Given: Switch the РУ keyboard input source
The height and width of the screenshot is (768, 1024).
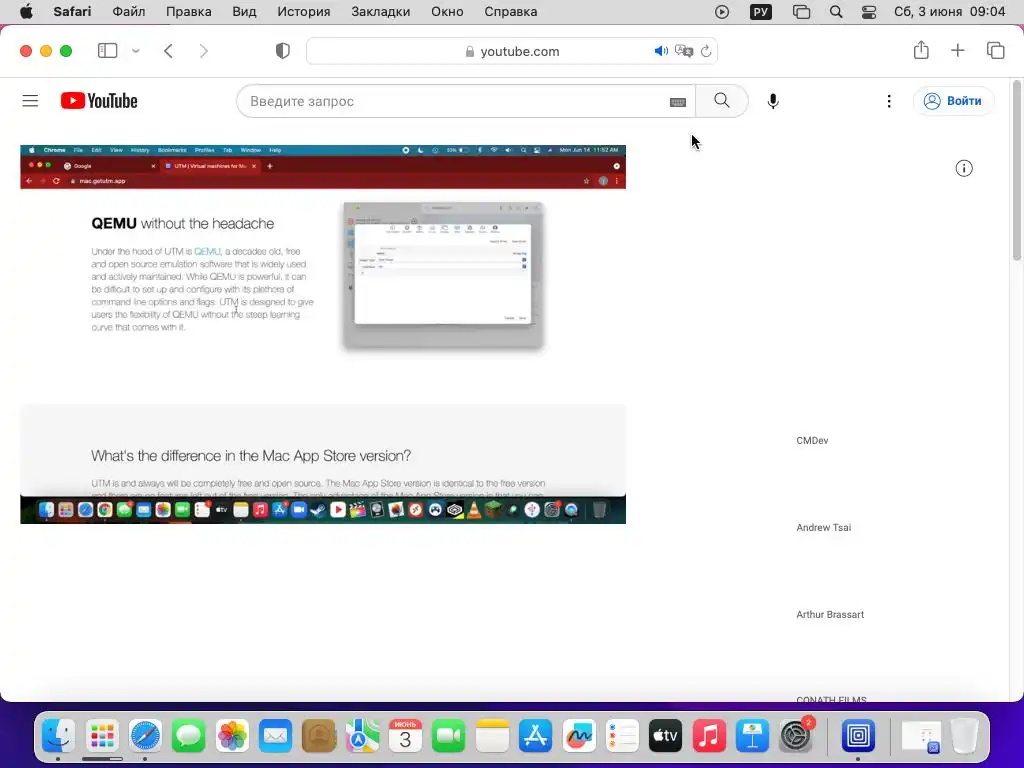Looking at the screenshot, I should click(761, 12).
